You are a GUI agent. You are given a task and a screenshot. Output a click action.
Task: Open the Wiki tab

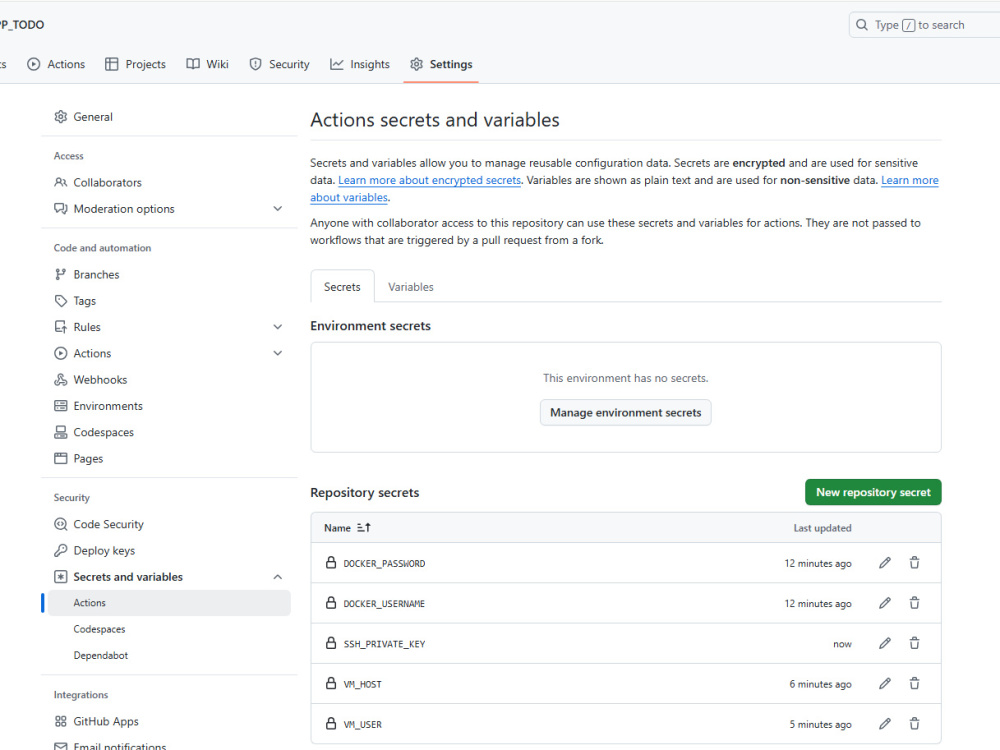(x=207, y=64)
